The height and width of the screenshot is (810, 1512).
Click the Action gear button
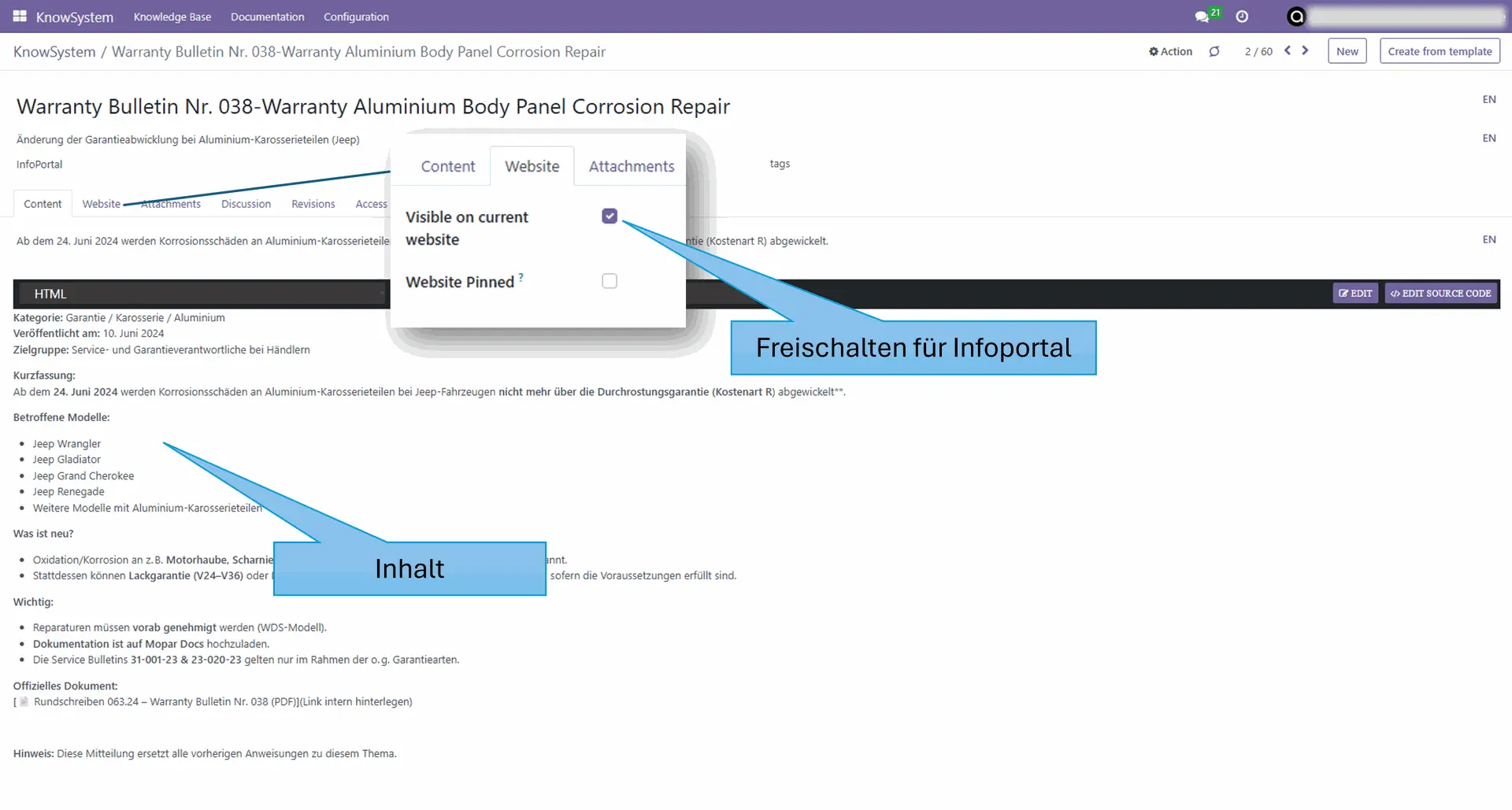[x=1170, y=51]
